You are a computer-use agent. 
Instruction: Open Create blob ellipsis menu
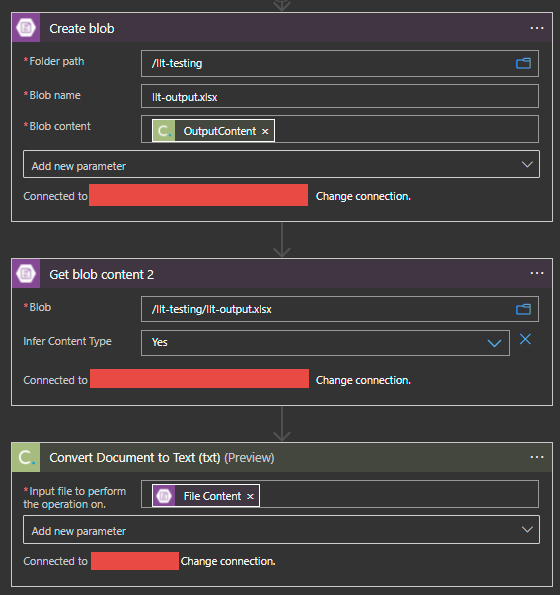coord(537,28)
